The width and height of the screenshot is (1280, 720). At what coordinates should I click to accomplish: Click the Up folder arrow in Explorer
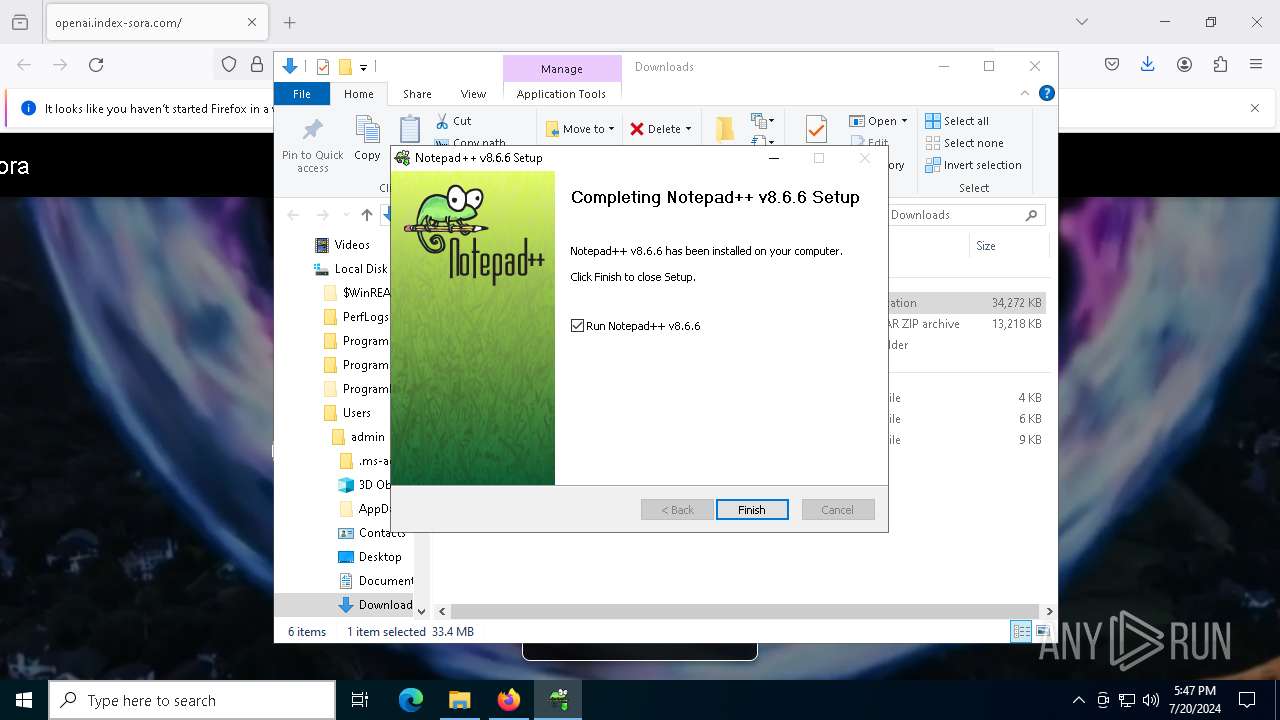click(x=367, y=215)
